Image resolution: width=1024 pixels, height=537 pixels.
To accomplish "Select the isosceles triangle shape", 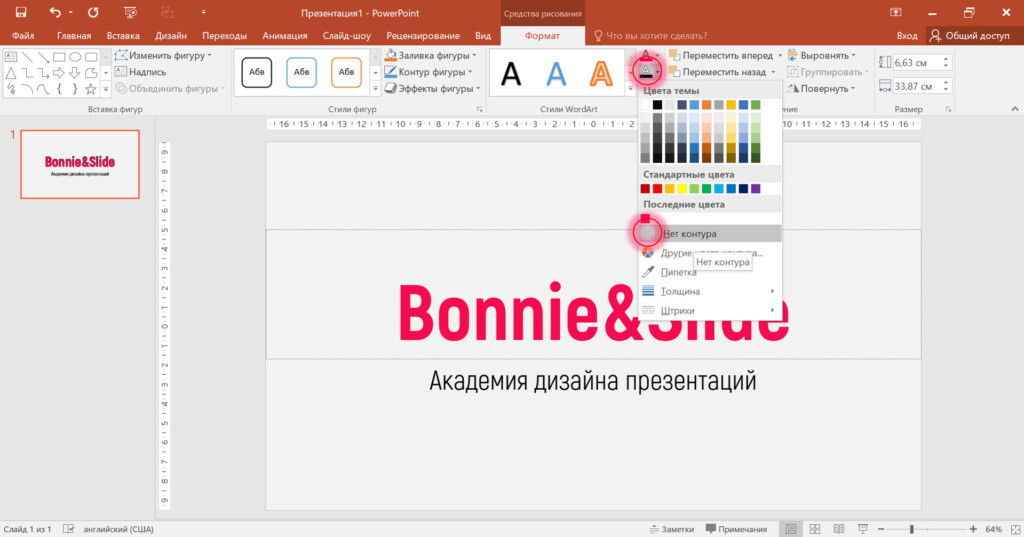I will pos(11,73).
